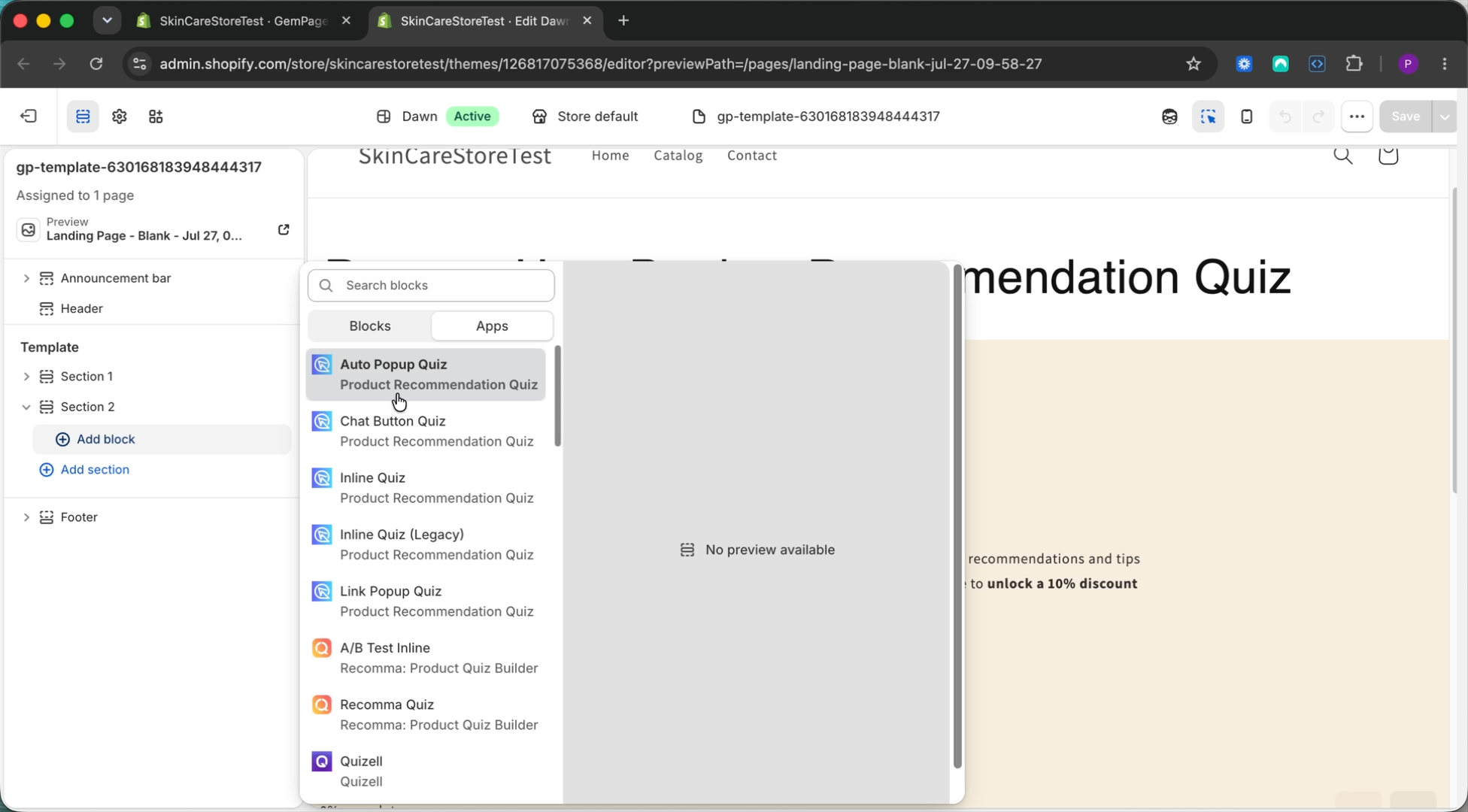This screenshot has width=1468, height=812.
Task: Open the Save dropdown arrow
Action: coord(1445,117)
